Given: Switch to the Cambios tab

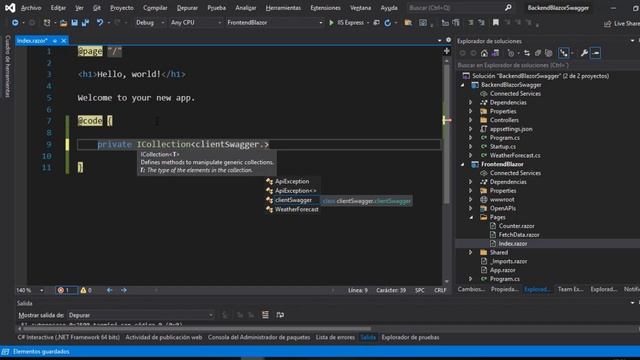Looking at the screenshot, I should (471, 289).
